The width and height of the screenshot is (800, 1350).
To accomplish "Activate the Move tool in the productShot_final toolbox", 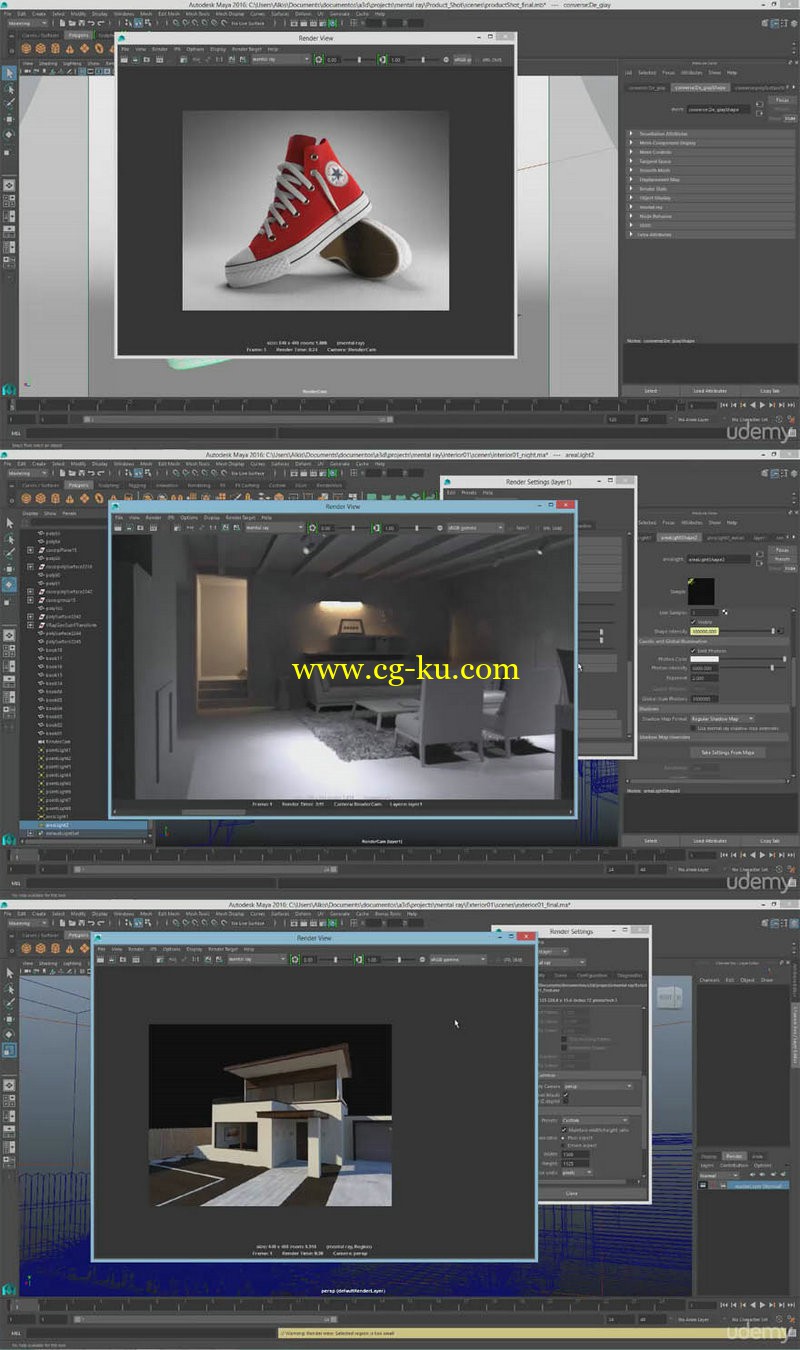I will coord(8,119).
